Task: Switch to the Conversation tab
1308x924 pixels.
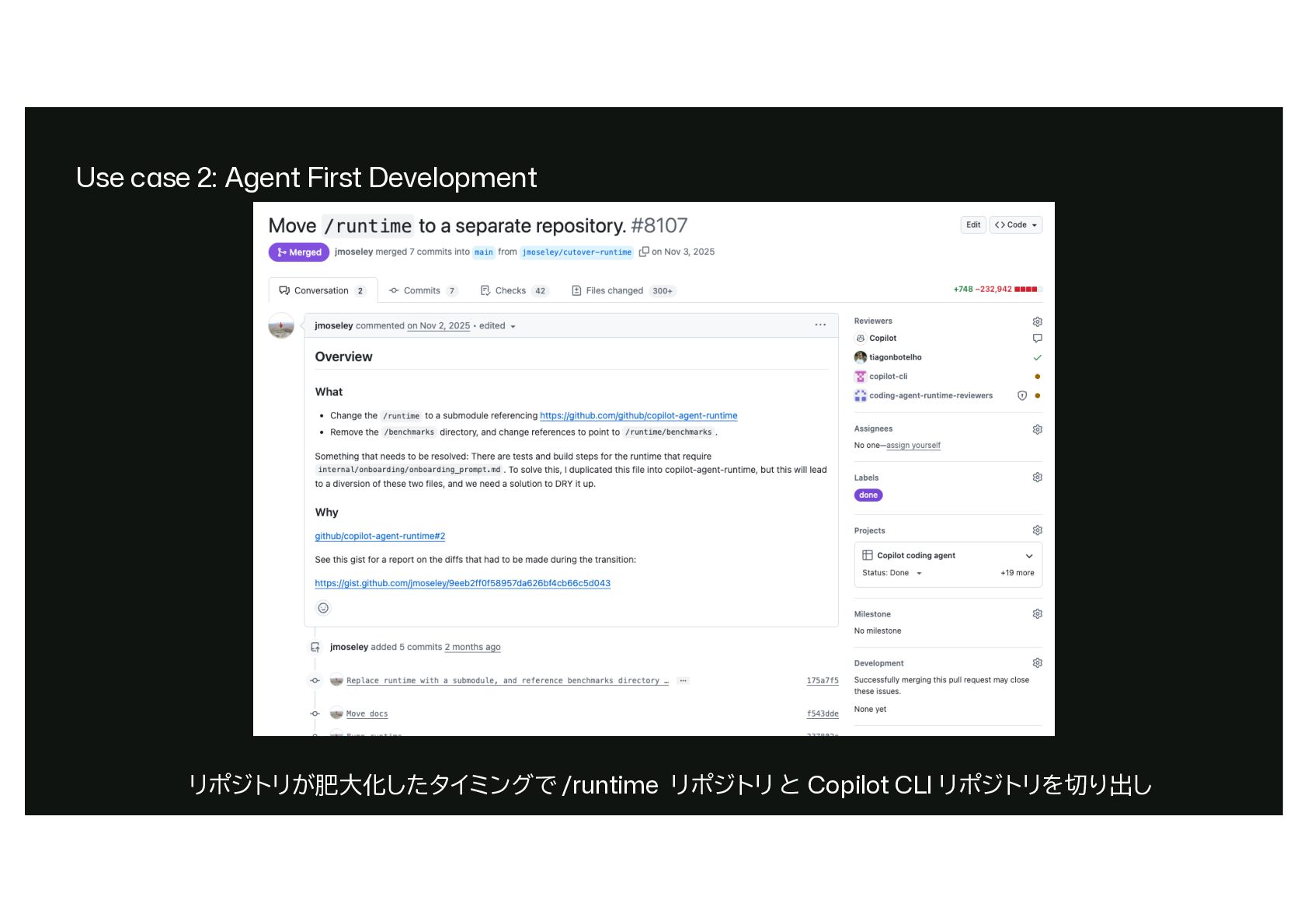Action: (322, 290)
